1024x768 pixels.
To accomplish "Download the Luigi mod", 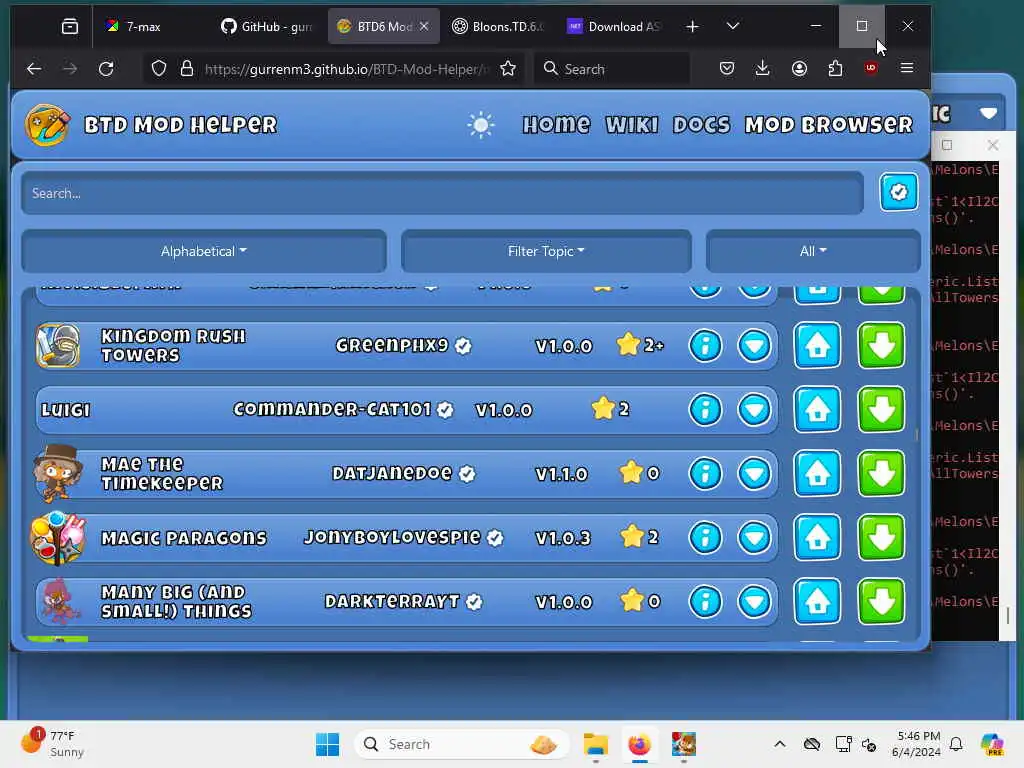I will [x=881, y=409].
